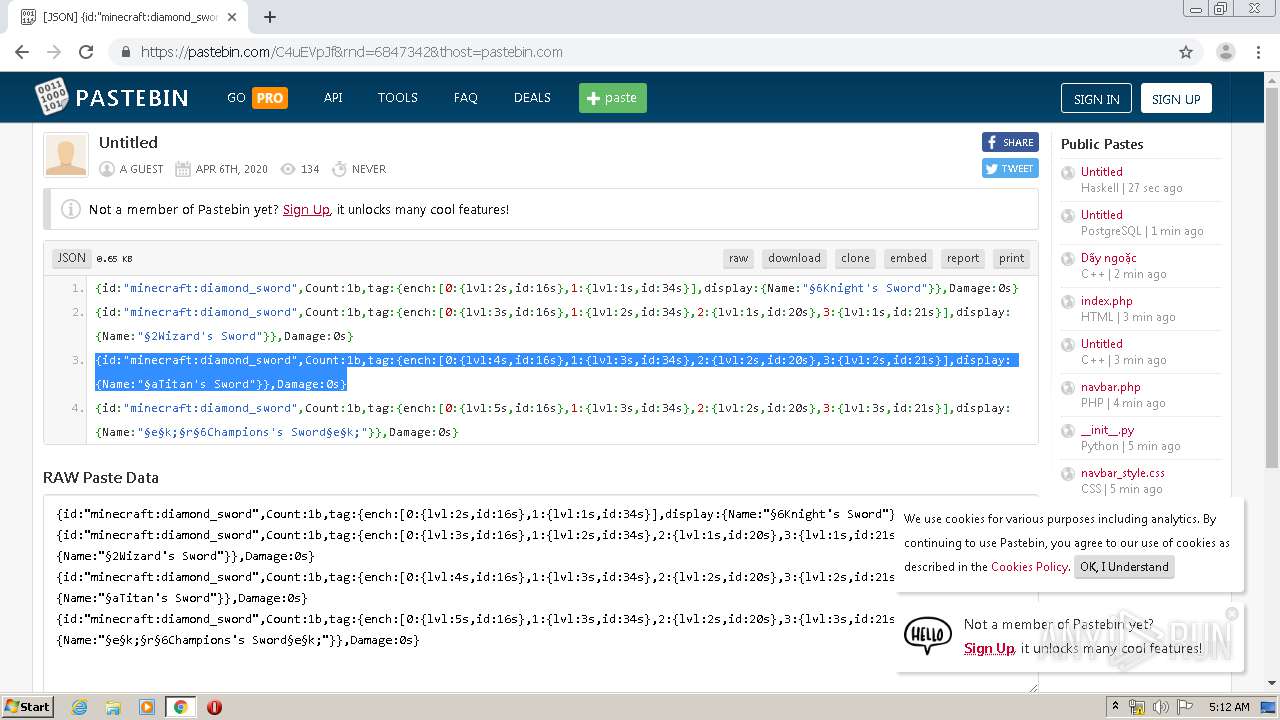Screen dimensions: 1280x720
Task: Click the globe icon beside navbar.php
Action: [1068, 388]
